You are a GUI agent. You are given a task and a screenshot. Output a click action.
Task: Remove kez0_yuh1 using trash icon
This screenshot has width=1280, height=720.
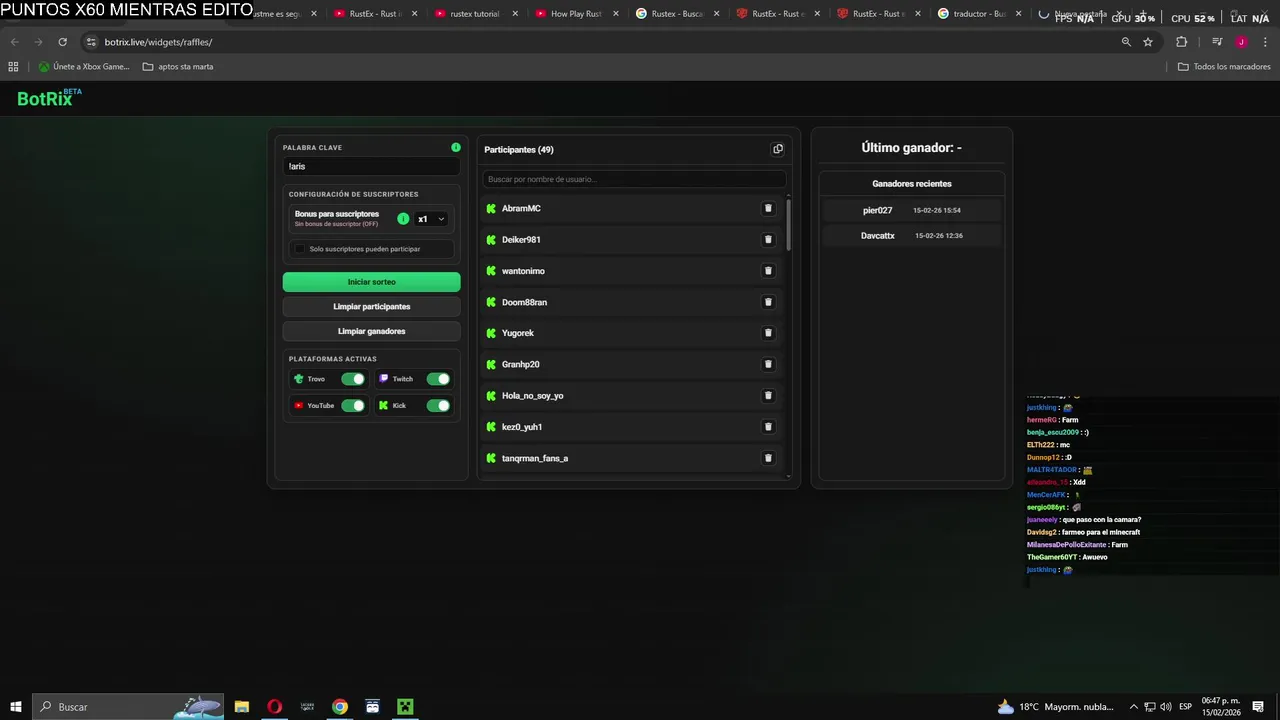point(768,426)
